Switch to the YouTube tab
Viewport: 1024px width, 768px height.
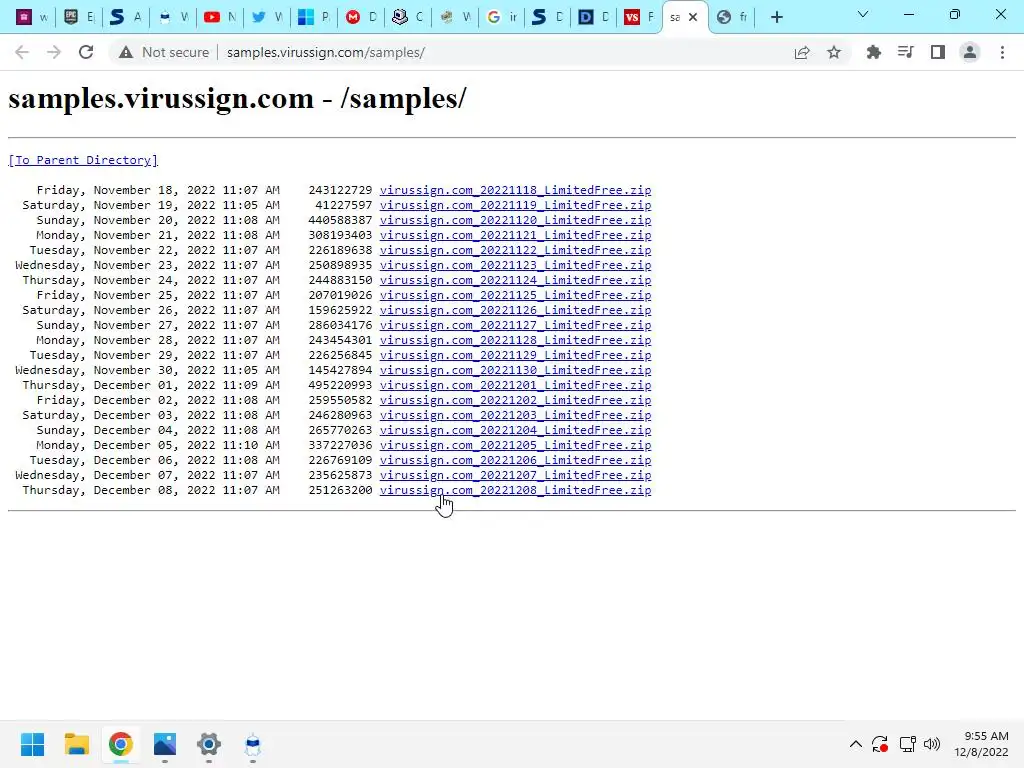(x=219, y=18)
